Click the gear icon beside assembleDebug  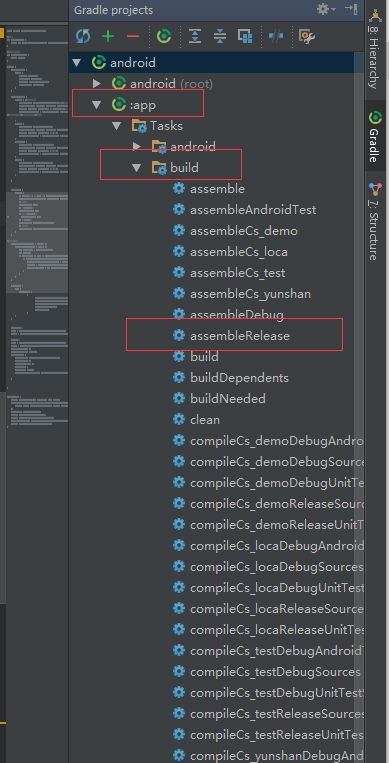pyautogui.click(x=179, y=314)
